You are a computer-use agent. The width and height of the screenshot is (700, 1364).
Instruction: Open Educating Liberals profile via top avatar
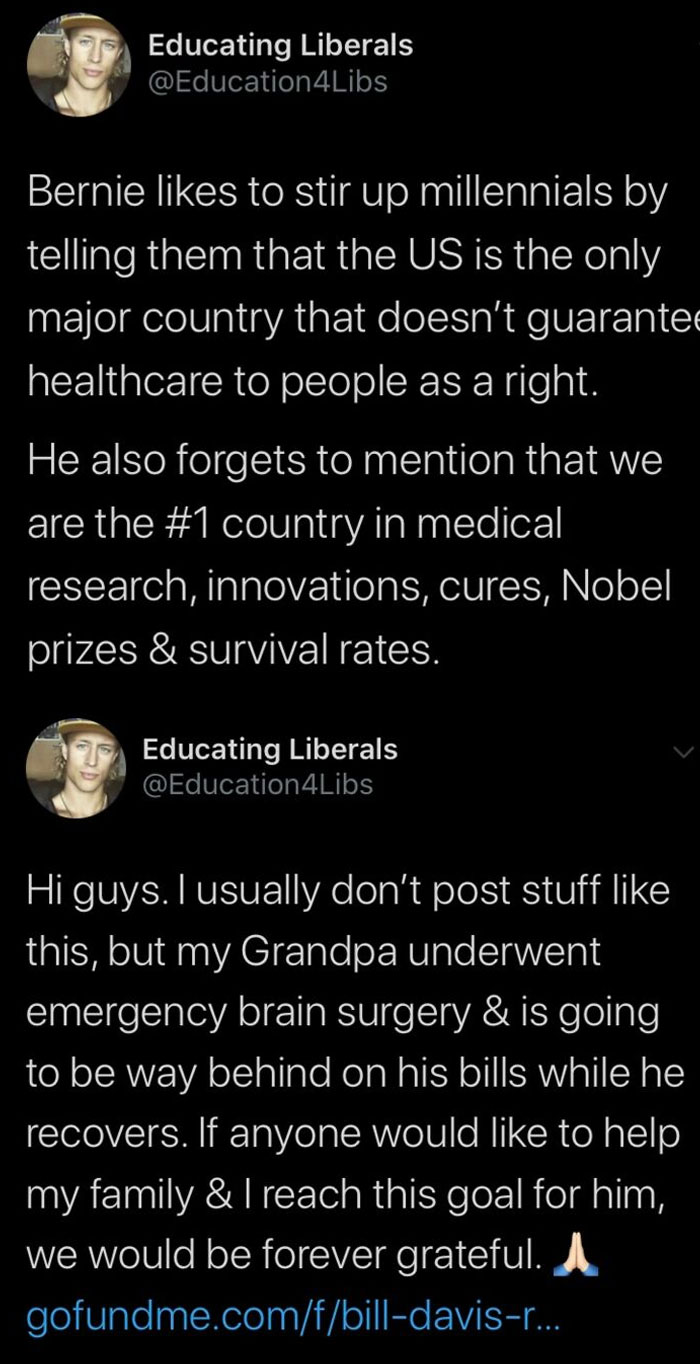tap(78, 64)
